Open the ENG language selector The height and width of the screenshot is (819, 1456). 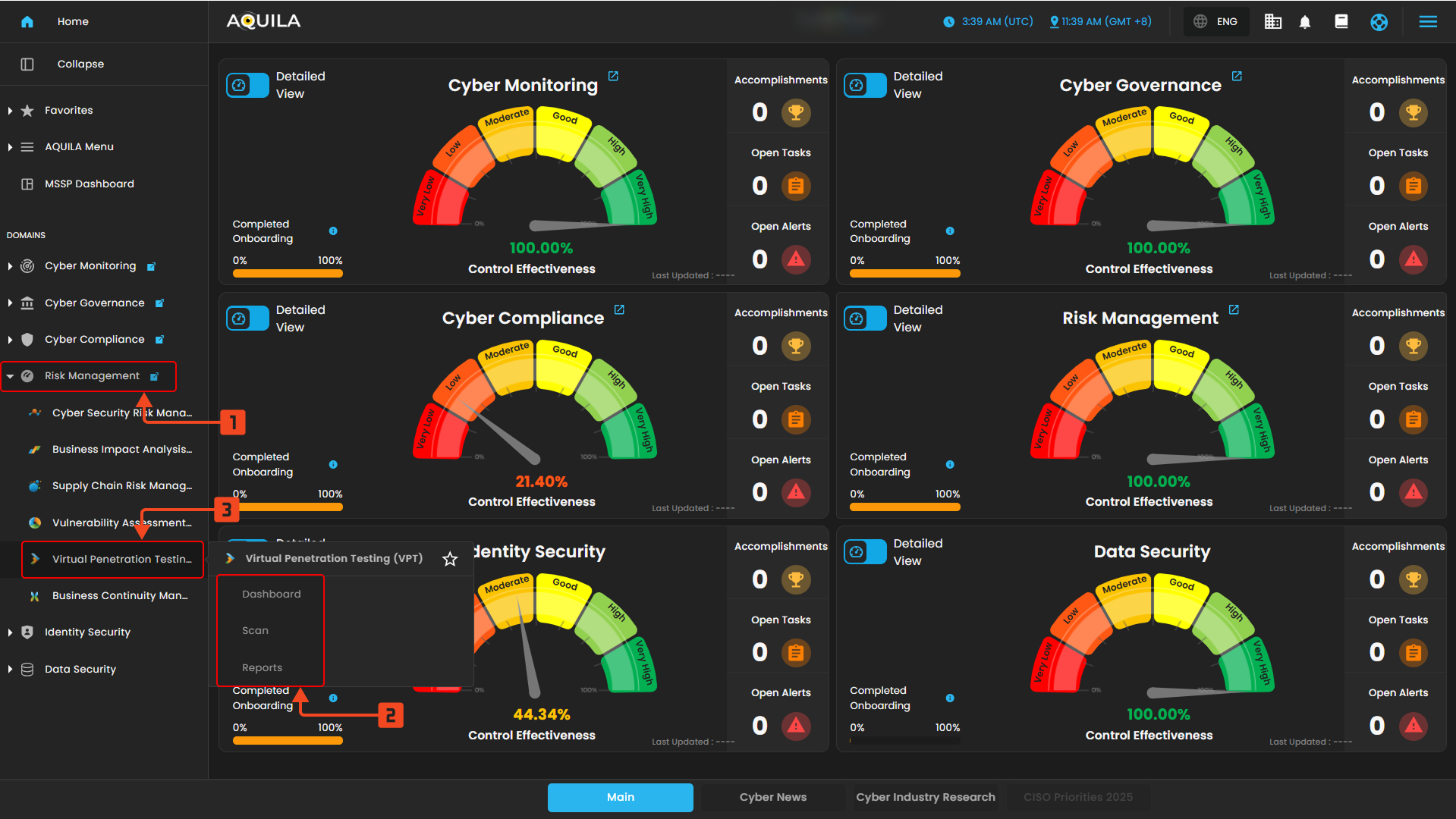click(1215, 22)
